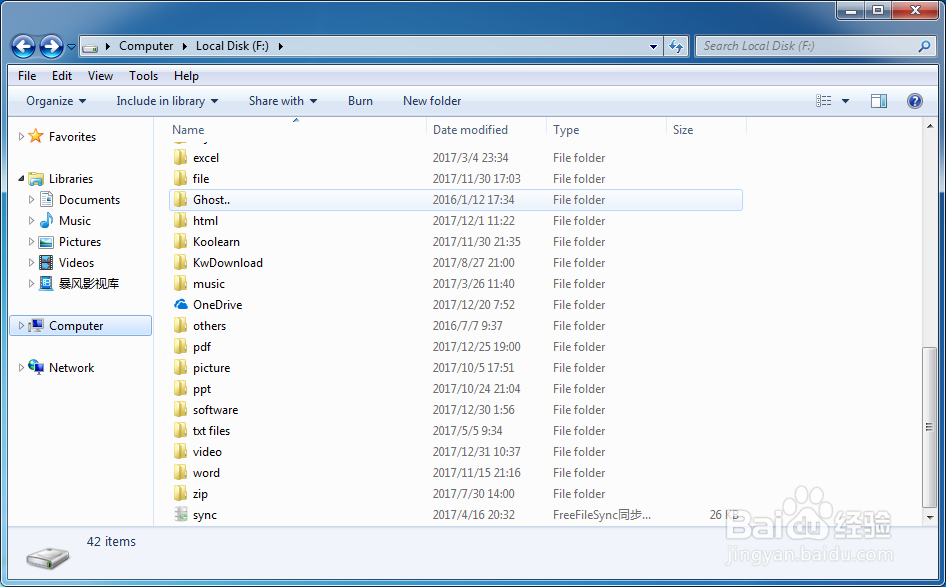The width and height of the screenshot is (946, 587).
Task: Select the pdf folder icon
Action: click(180, 347)
